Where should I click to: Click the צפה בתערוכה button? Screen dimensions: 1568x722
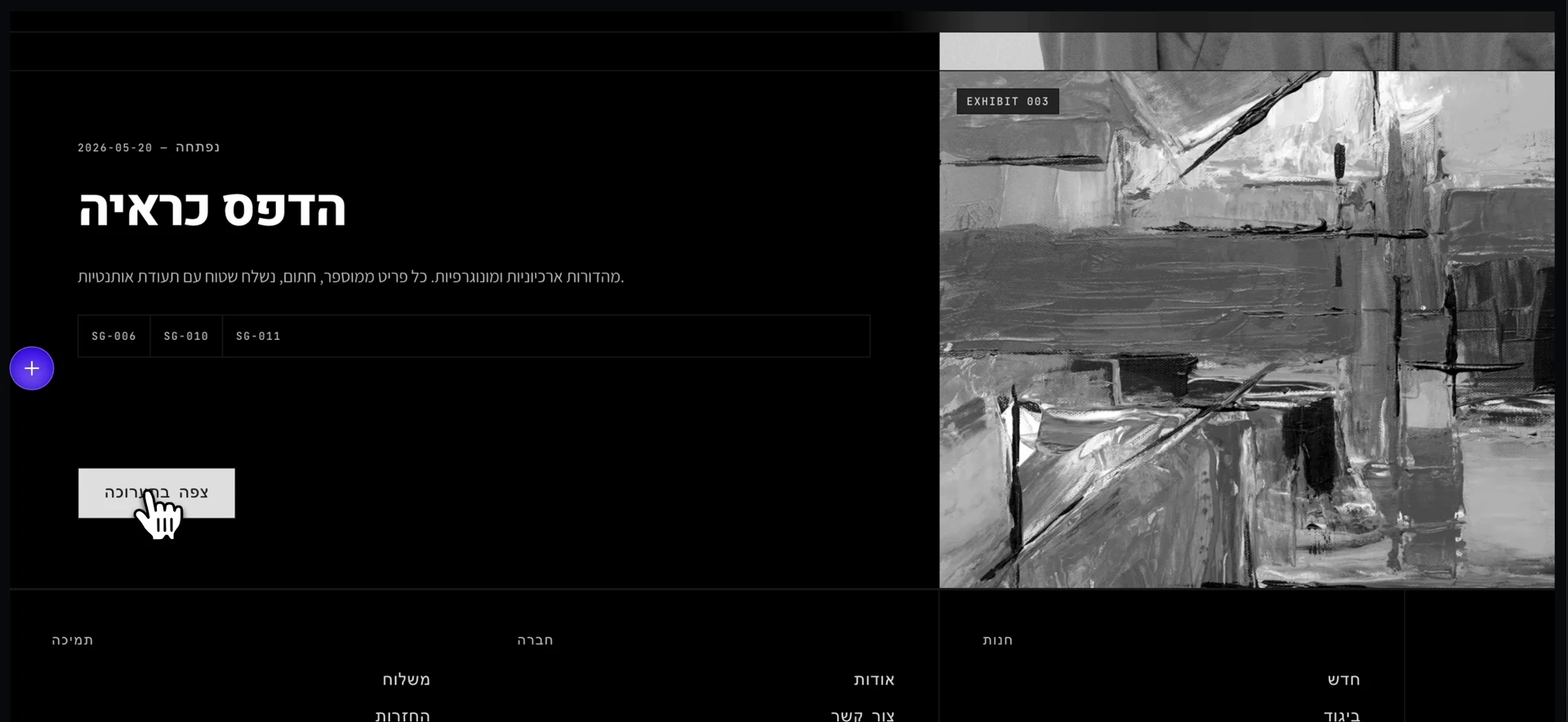(157, 492)
